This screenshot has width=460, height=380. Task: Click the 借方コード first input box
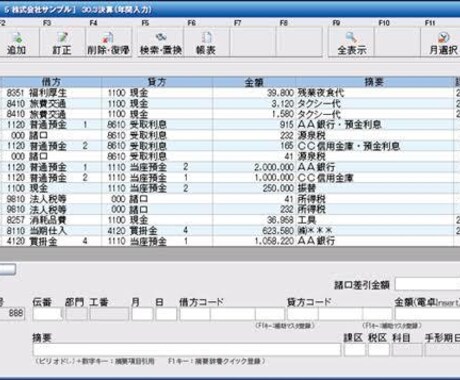(x=195, y=314)
